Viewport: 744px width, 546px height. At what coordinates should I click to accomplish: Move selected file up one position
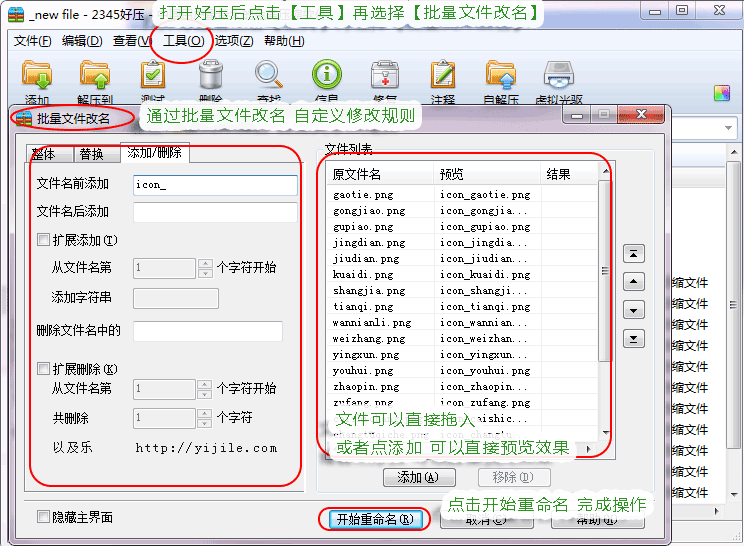pyautogui.click(x=633, y=282)
